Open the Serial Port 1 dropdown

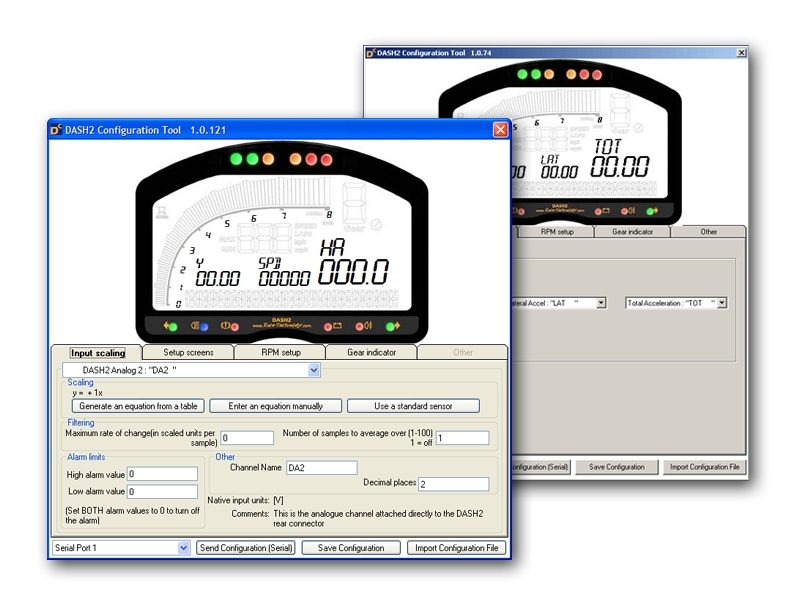click(x=184, y=548)
